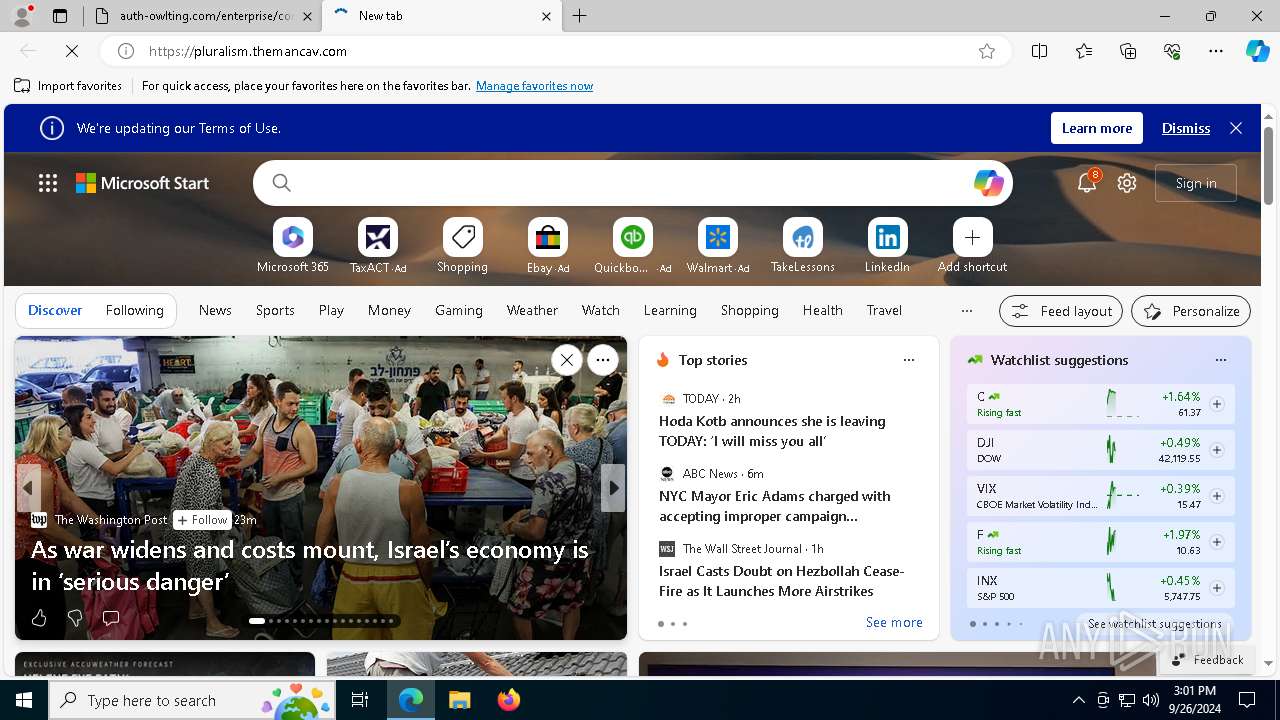Screen dimensions: 1280x720
Task: Switch to the Following tab
Action: click(134, 311)
